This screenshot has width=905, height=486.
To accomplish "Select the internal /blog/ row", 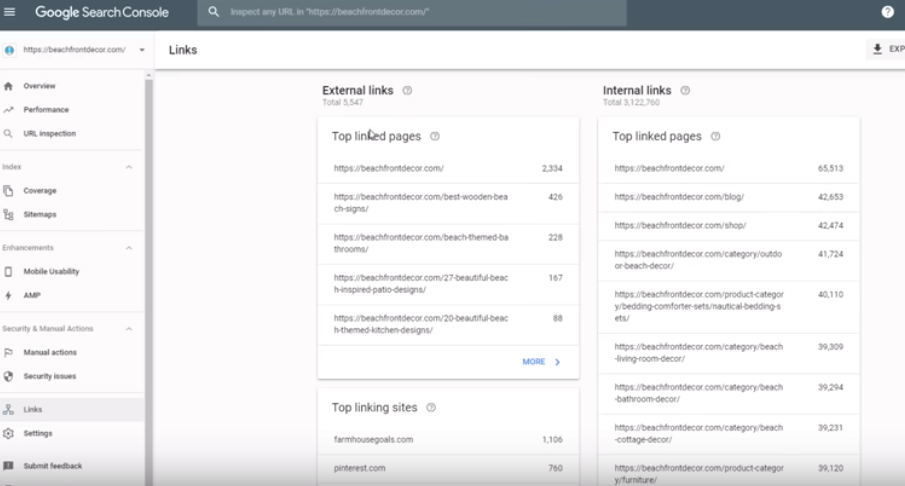I will (728, 197).
